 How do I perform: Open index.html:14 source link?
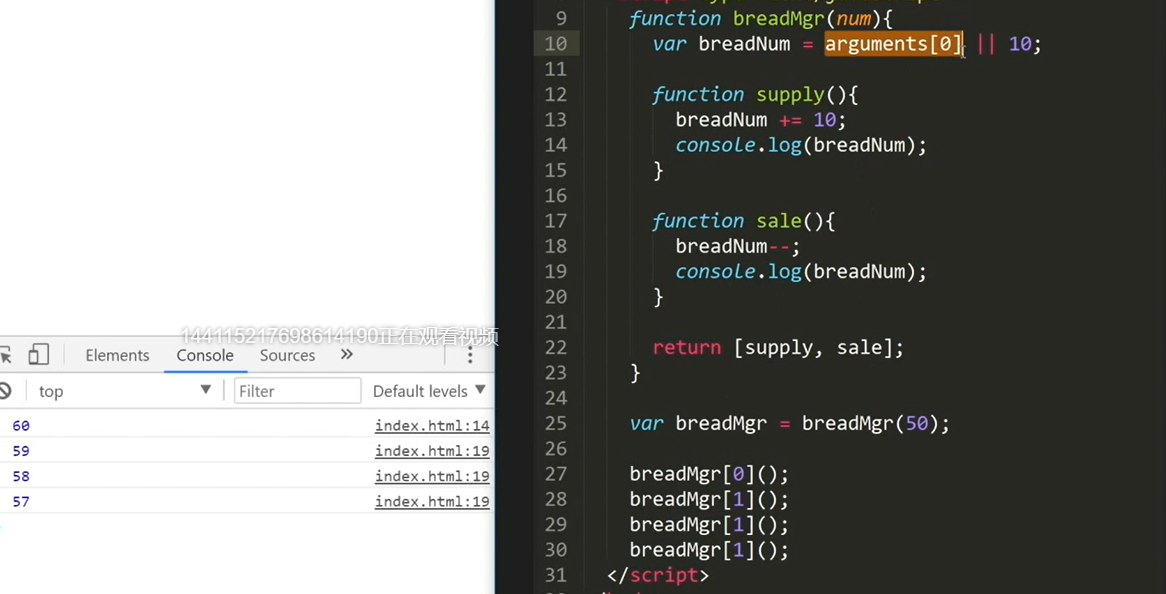click(x=432, y=426)
